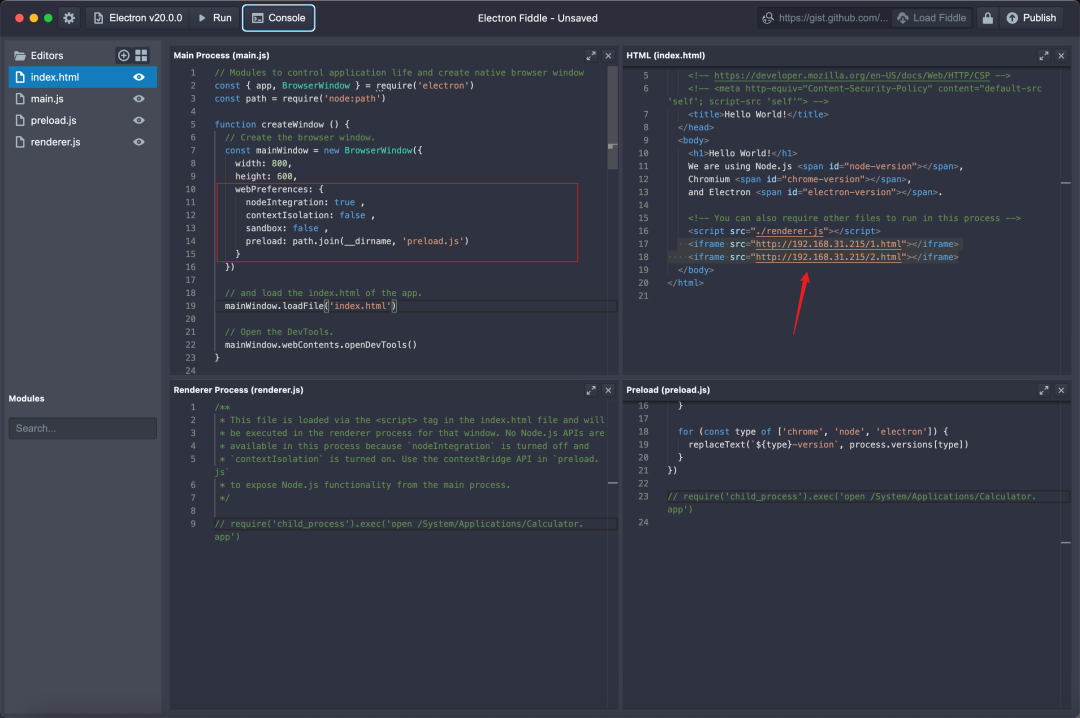Select preload.js in Editors list

click(83, 120)
